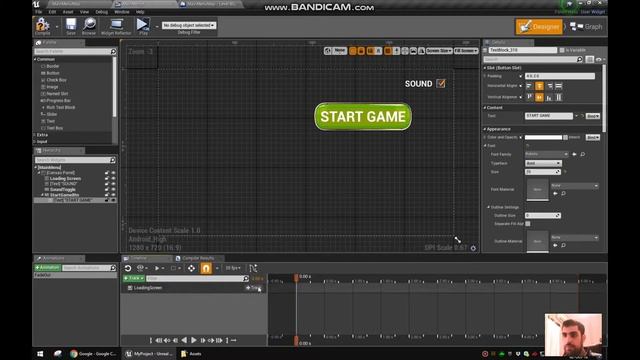Open the Font Family dropdown

pos(547,154)
